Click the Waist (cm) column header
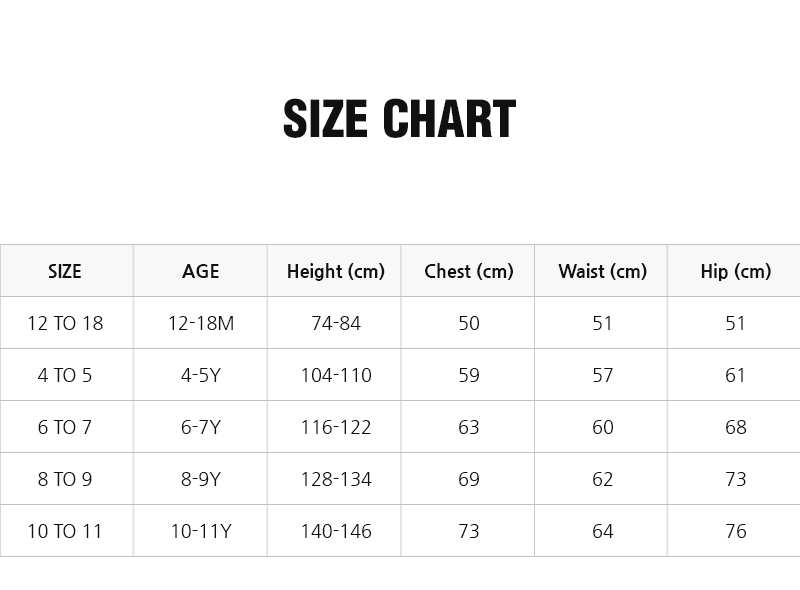The image size is (800, 590). pyautogui.click(x=603, y=271)
